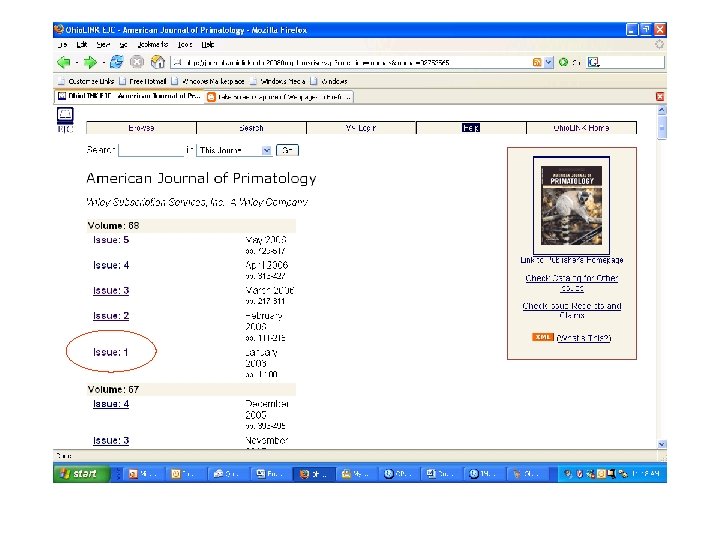Open Issue: 5 of Volume 68
Screen dimensions: 720x540
[x=111, y=240]
